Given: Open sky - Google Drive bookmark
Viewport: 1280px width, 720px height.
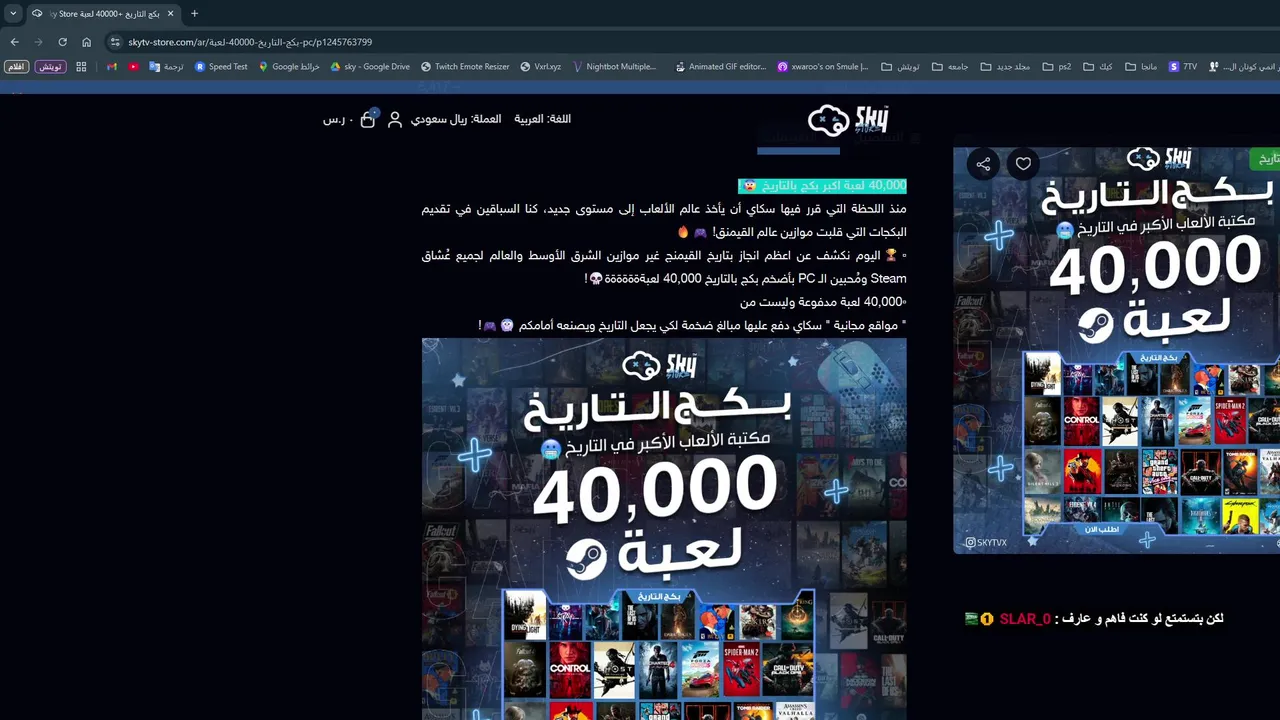Looking at the screenshot, I should 370,67.
